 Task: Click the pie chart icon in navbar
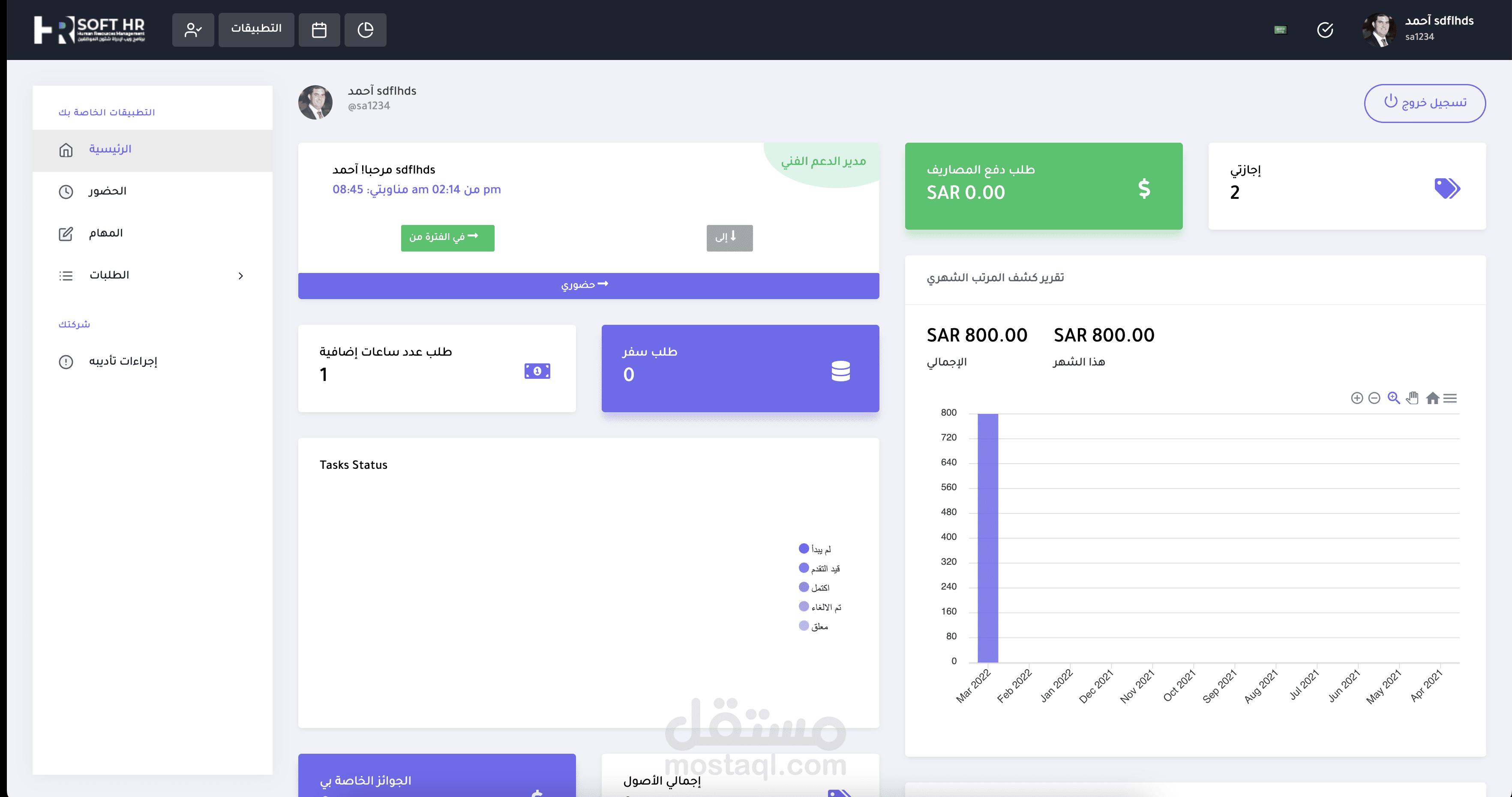coord(365,30)
